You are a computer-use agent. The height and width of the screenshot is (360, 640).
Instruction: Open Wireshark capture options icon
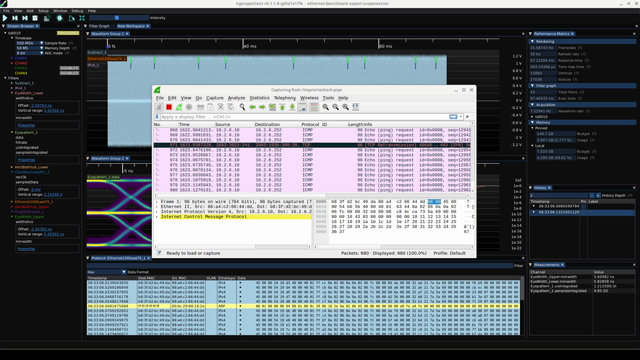(189, 107)
